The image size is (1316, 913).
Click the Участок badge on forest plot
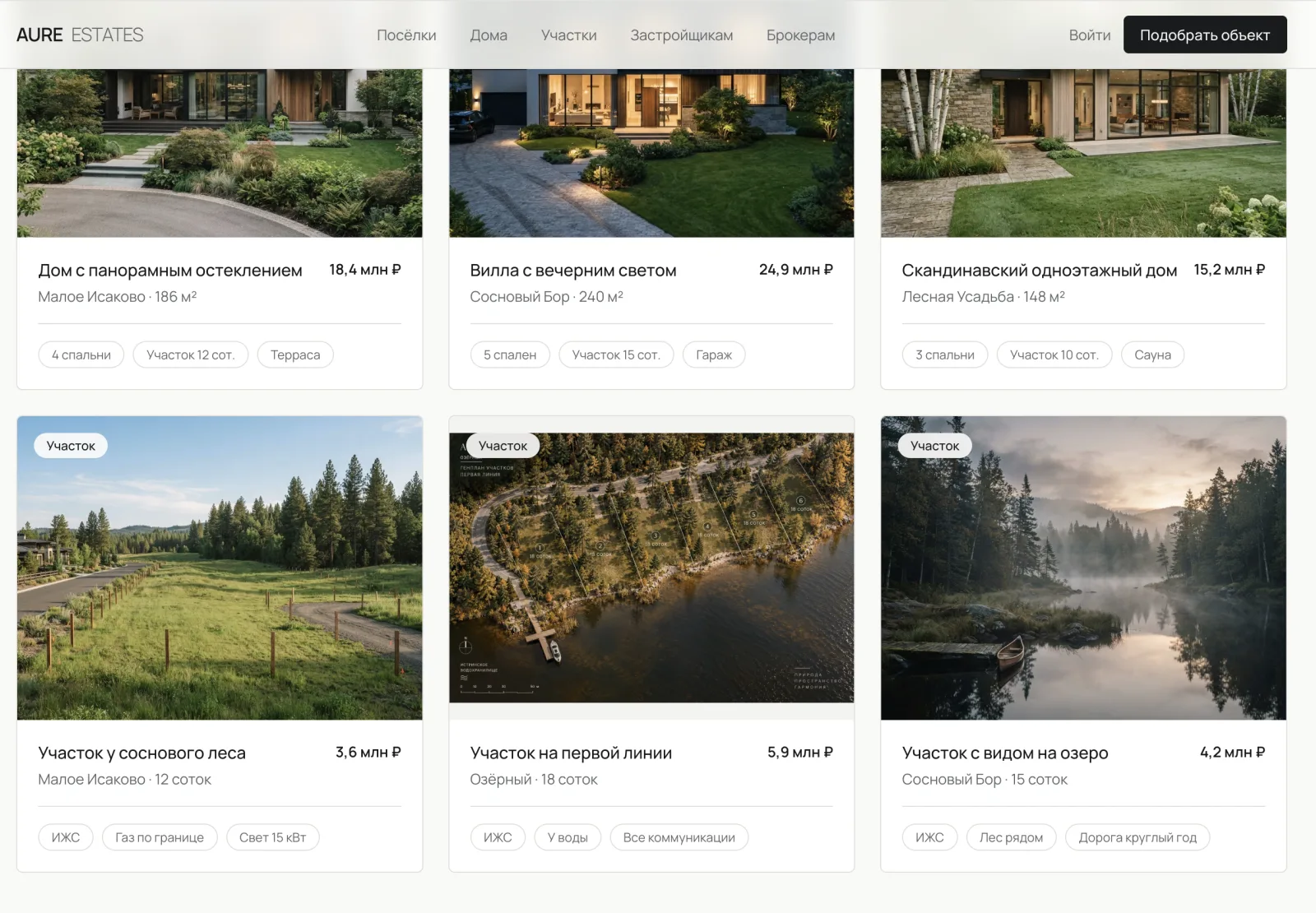coord(71,446)
